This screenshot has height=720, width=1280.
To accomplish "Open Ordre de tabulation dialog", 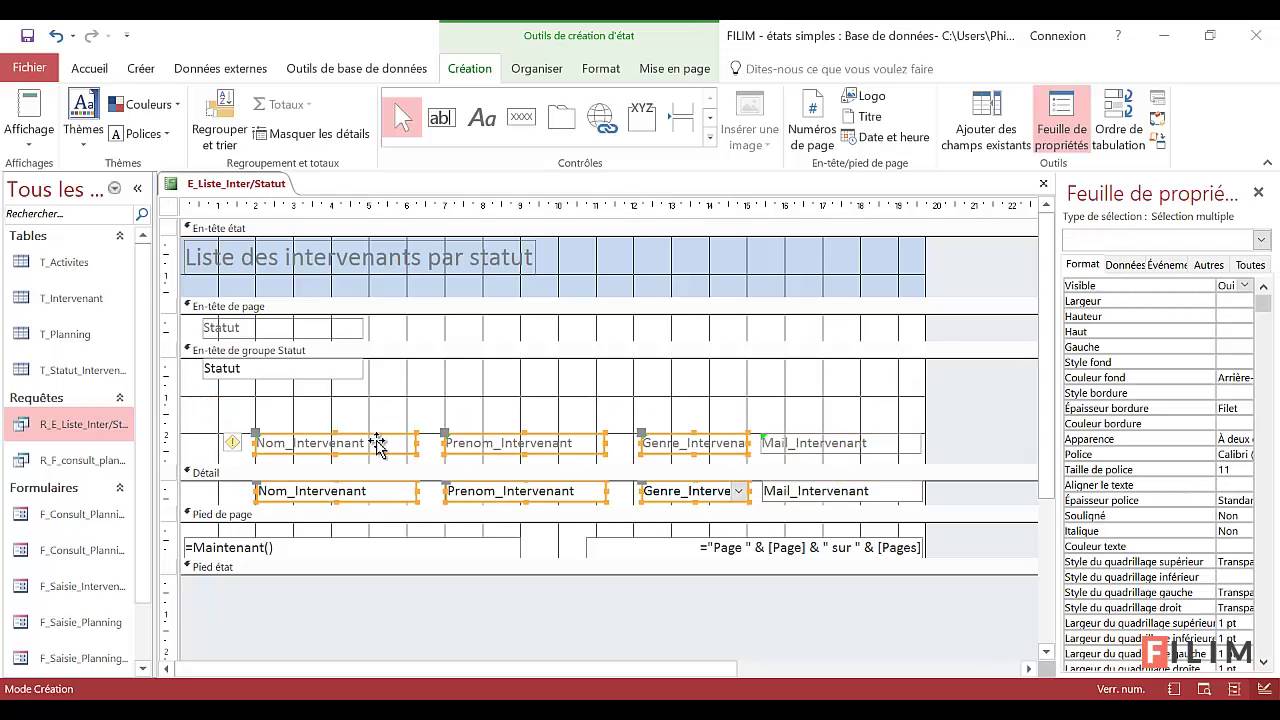I will (x=1119, y=120).
